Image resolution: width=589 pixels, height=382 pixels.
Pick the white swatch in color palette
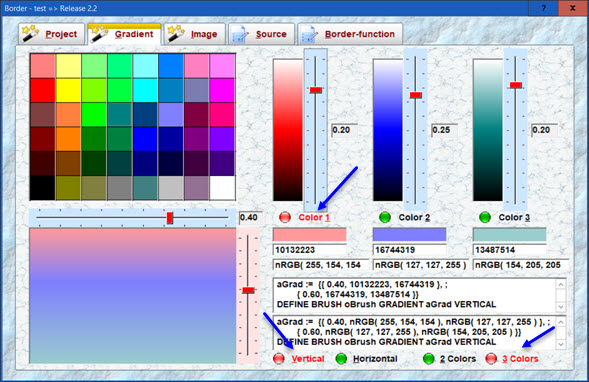click(x=222, y=187)
